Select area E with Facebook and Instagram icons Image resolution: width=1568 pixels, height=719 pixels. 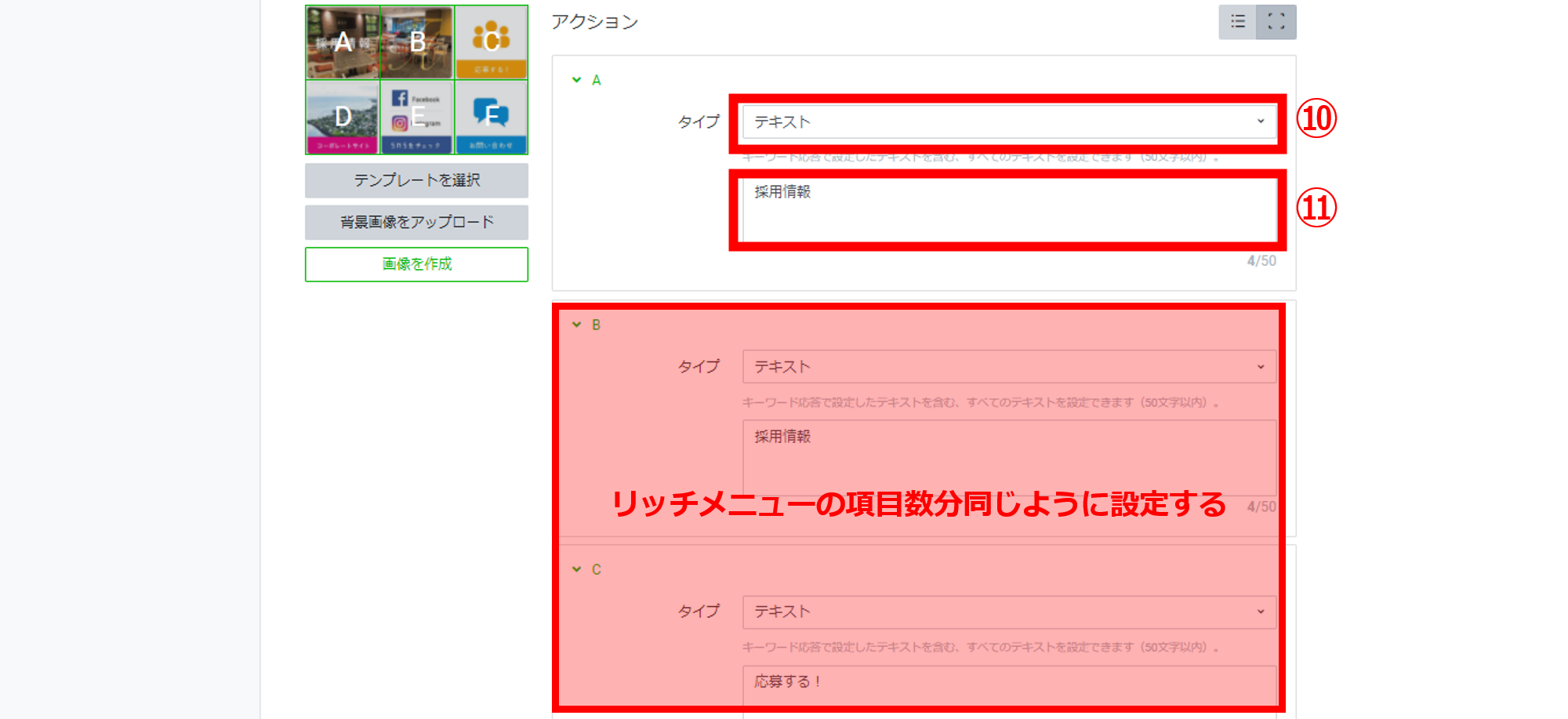[417, 117]
